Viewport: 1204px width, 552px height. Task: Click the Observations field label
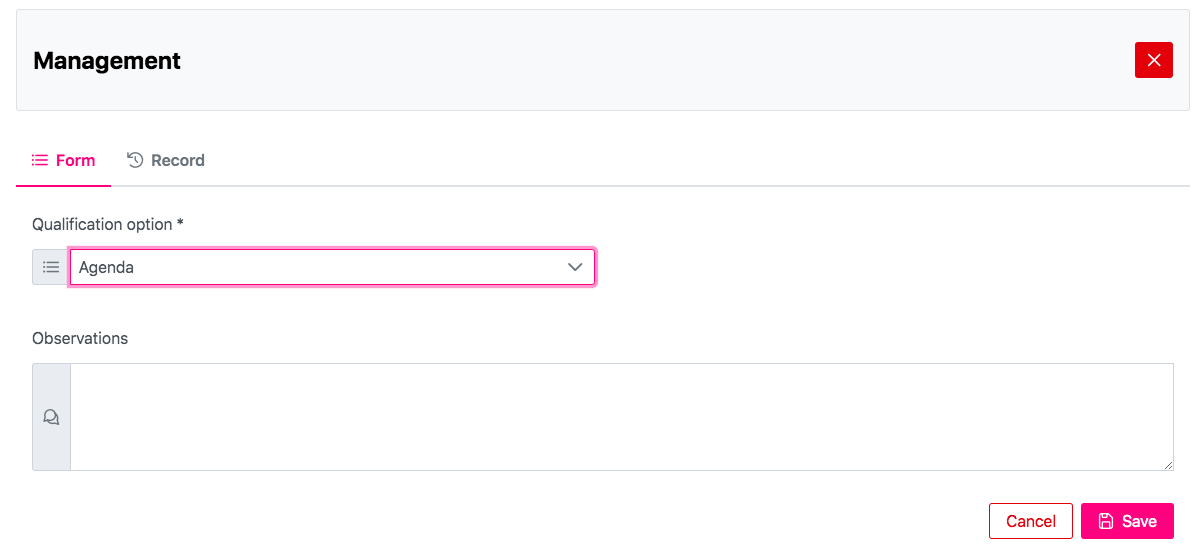coord(80,338)
